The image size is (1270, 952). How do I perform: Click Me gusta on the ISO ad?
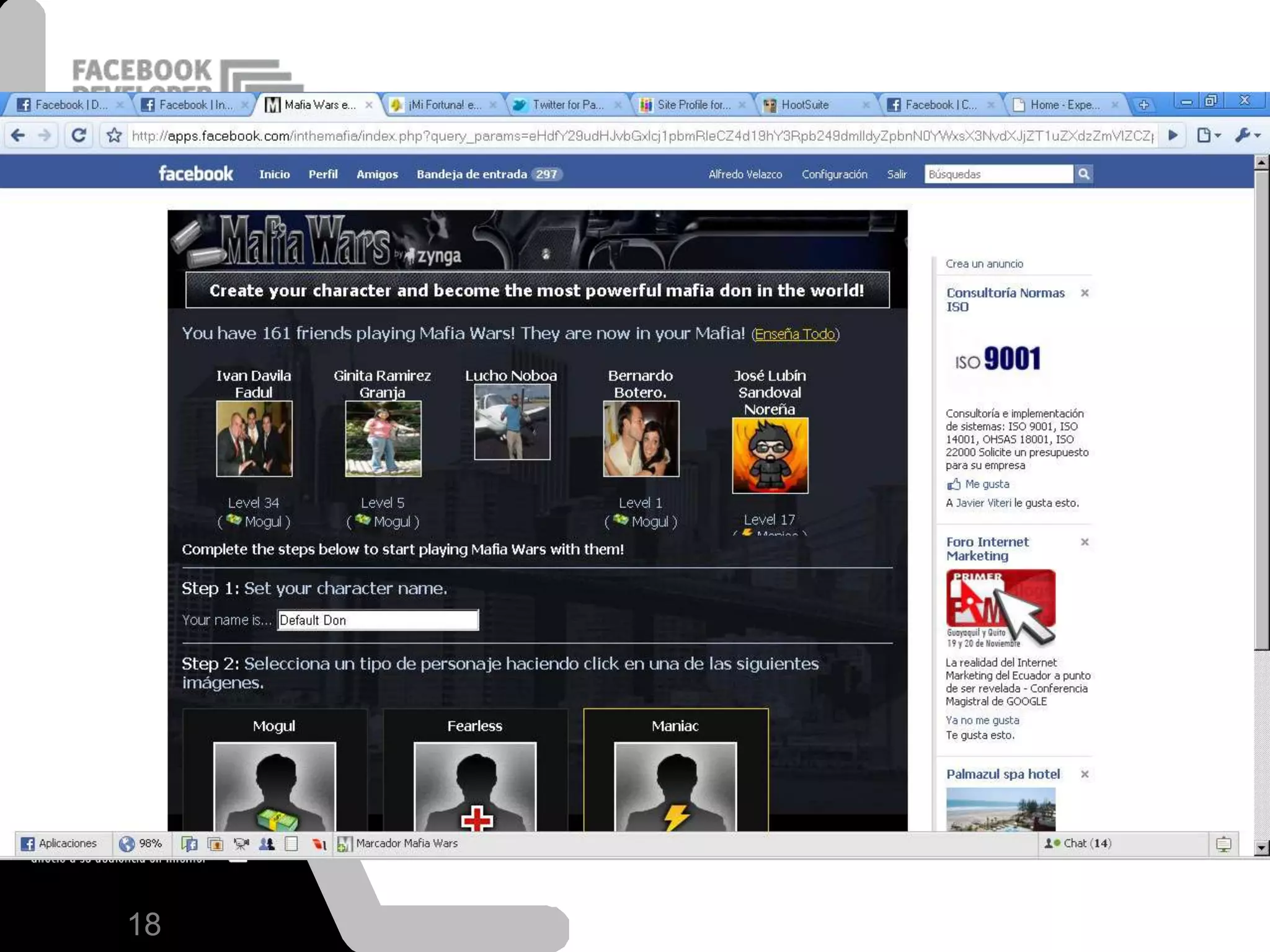coord(986,484)
